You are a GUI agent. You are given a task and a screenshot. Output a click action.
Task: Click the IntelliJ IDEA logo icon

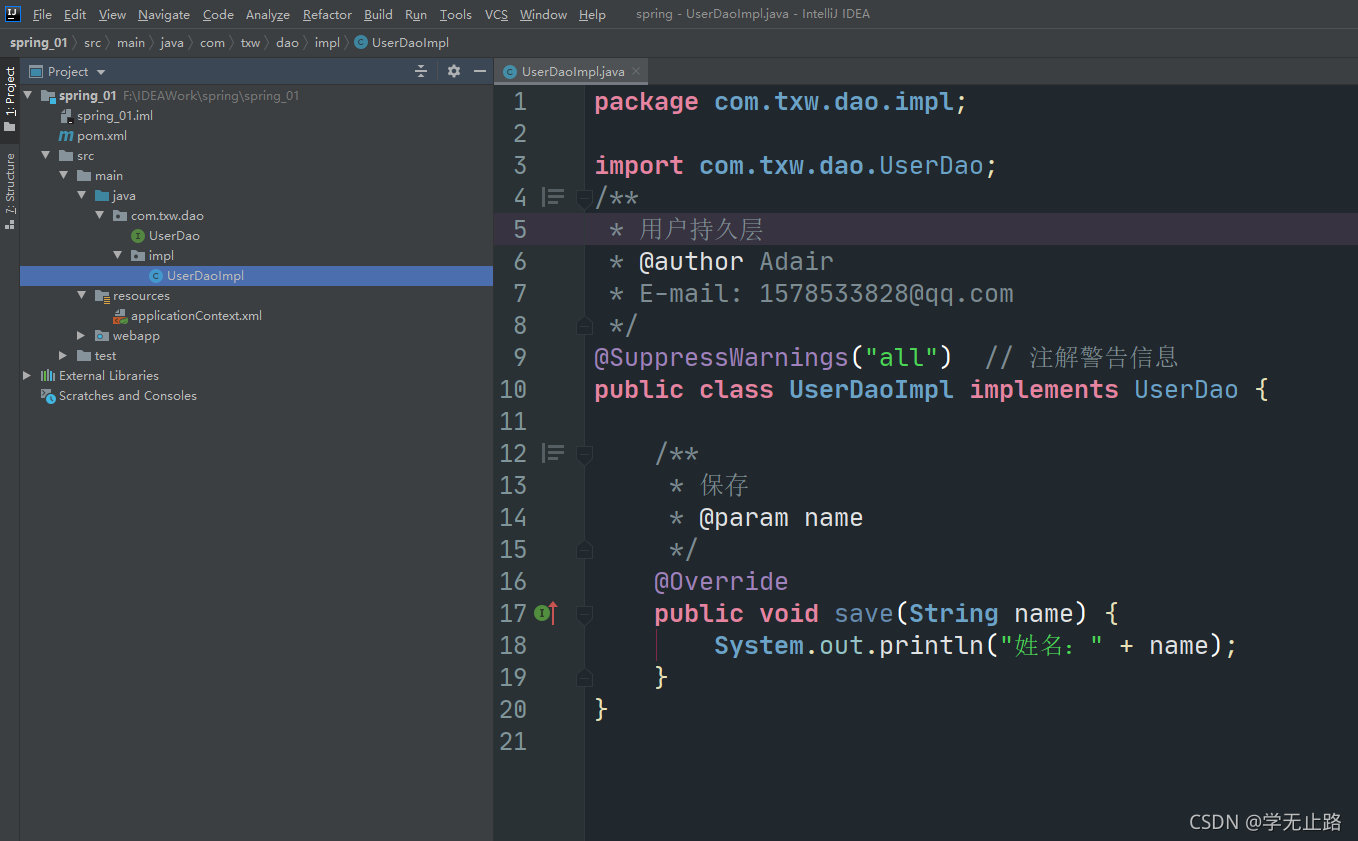point(13,14)
